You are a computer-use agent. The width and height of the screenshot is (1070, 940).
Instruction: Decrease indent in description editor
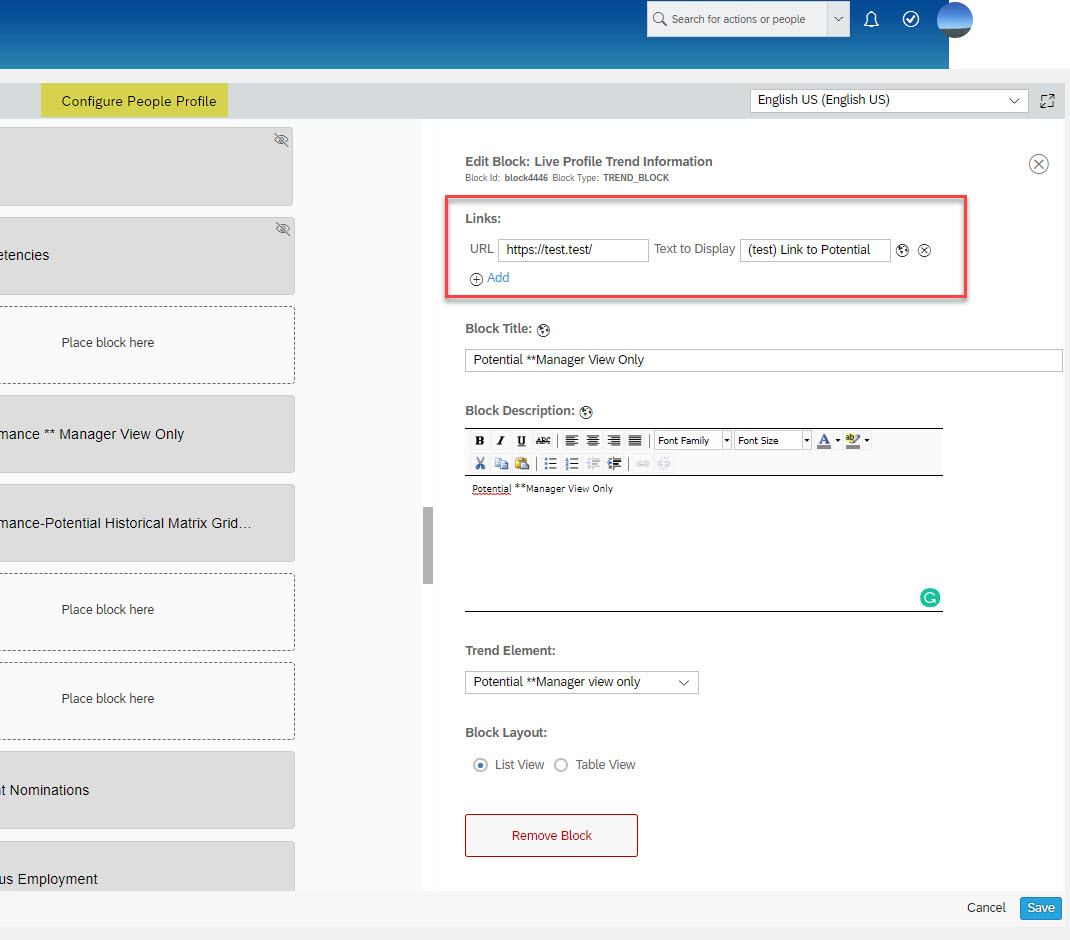point(593,464)
